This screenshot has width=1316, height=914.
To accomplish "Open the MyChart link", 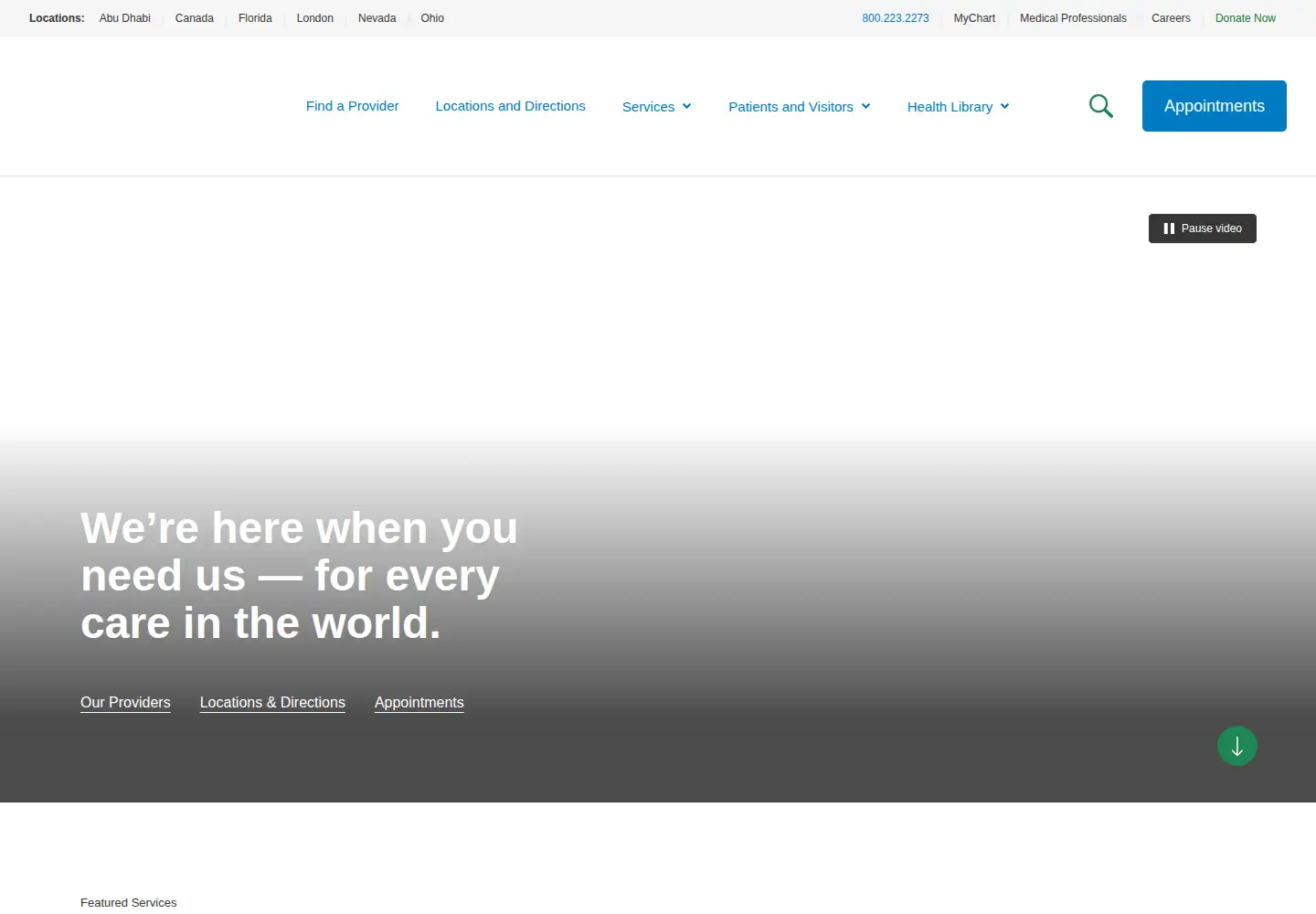I will click(974, 18).
